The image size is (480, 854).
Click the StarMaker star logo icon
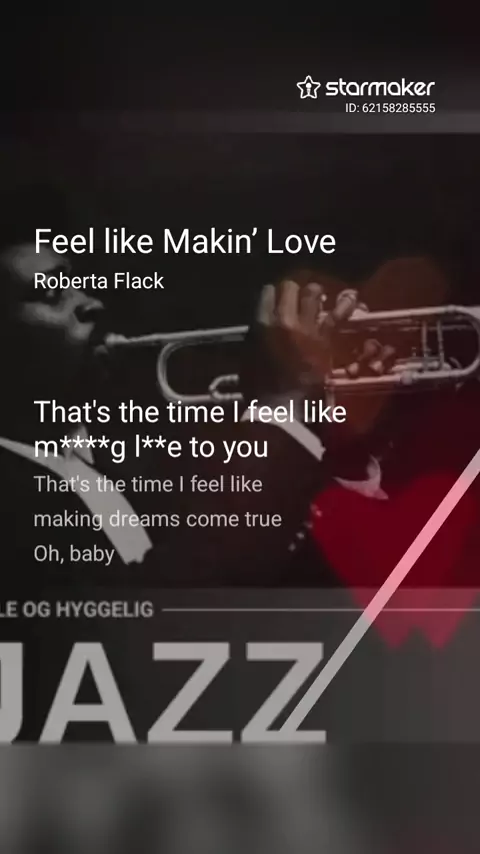[308, 87]
